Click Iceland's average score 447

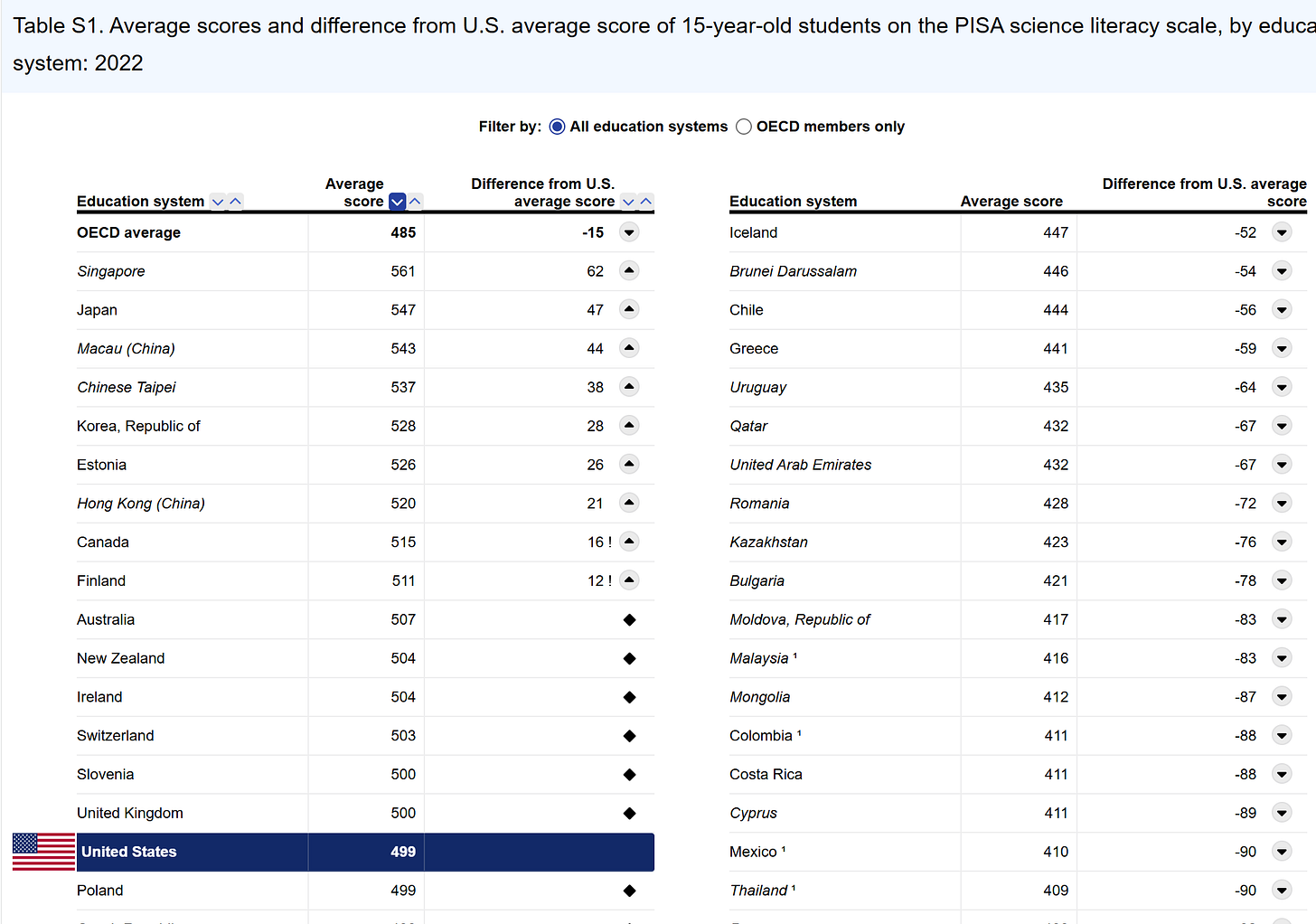[1056, 232]
